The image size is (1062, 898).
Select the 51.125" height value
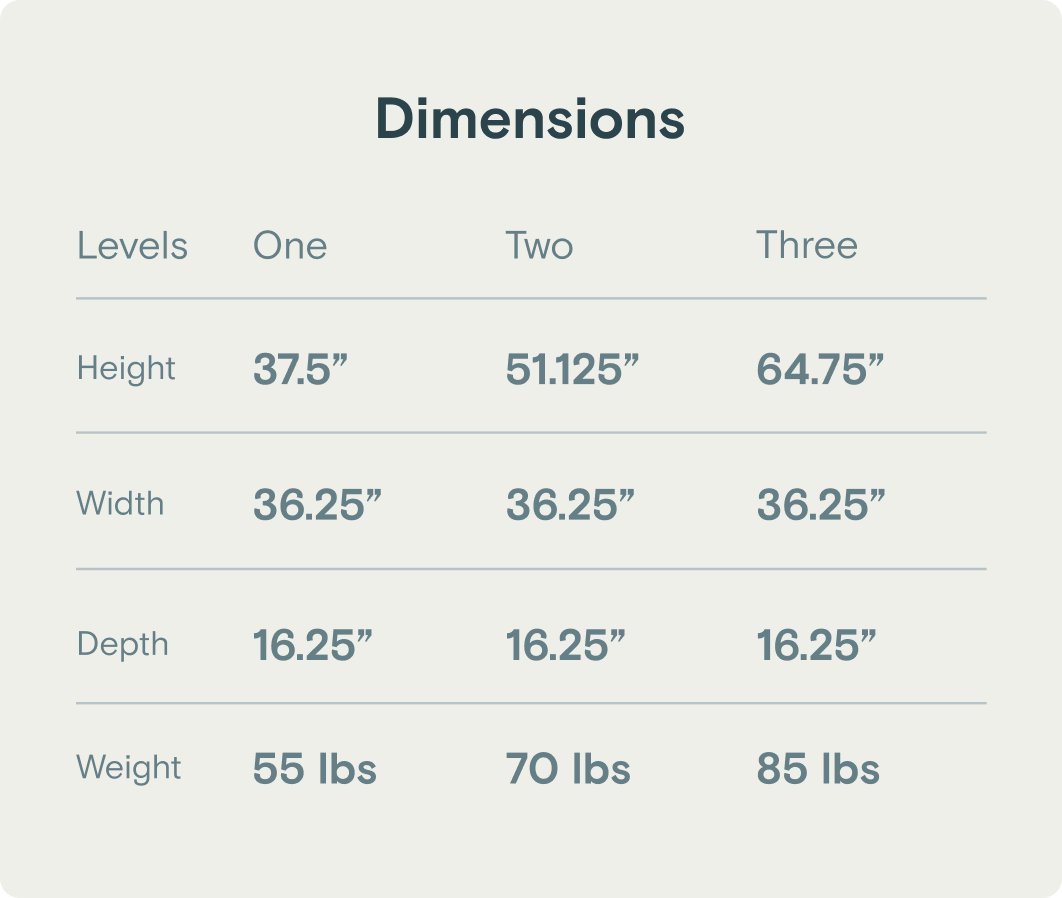point(572,369)
